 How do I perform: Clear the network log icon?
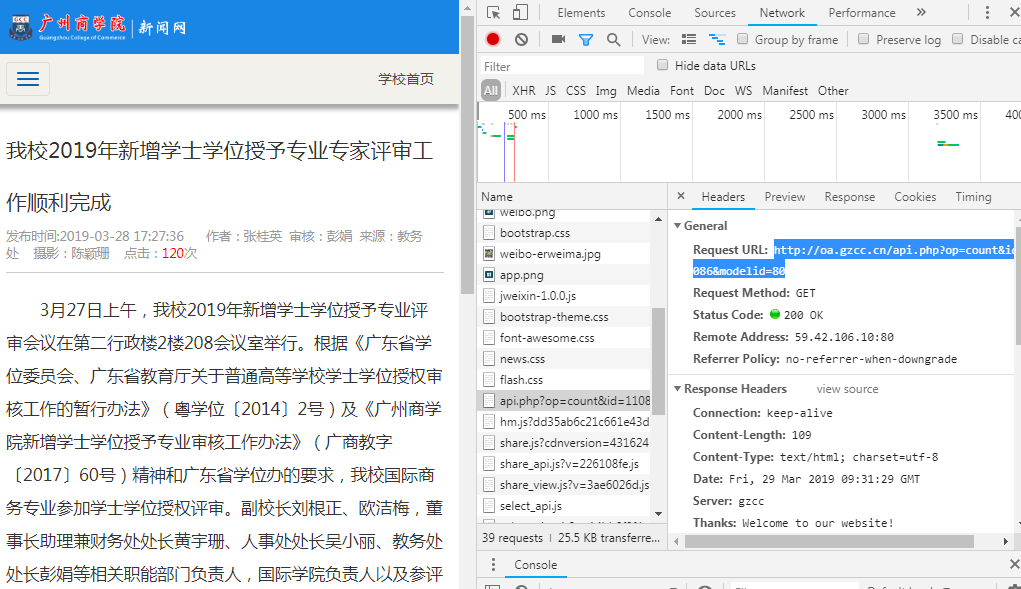[521, 40]
